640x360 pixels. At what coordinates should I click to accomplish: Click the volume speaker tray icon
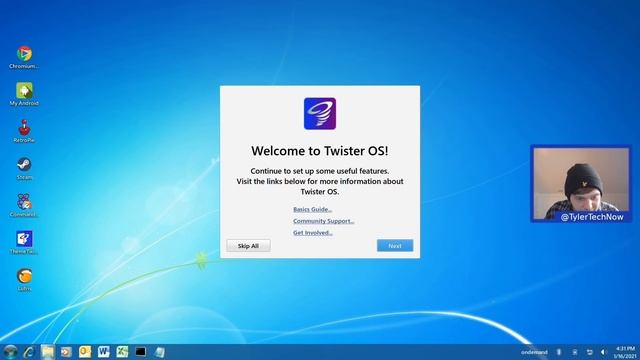pyautogui.click(x=604, y=352)
